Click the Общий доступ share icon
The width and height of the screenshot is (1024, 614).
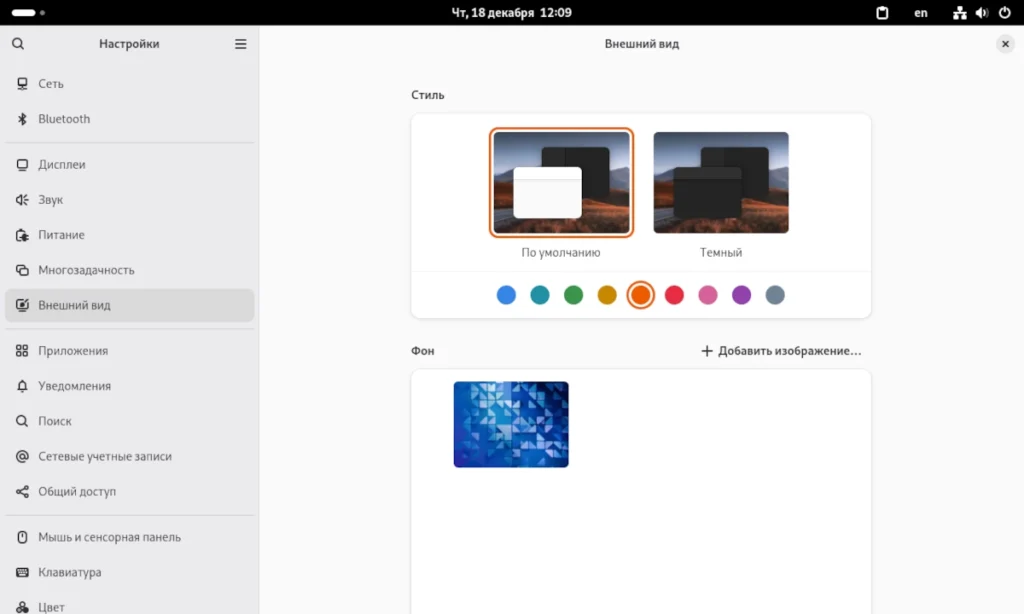pos(22,492)
